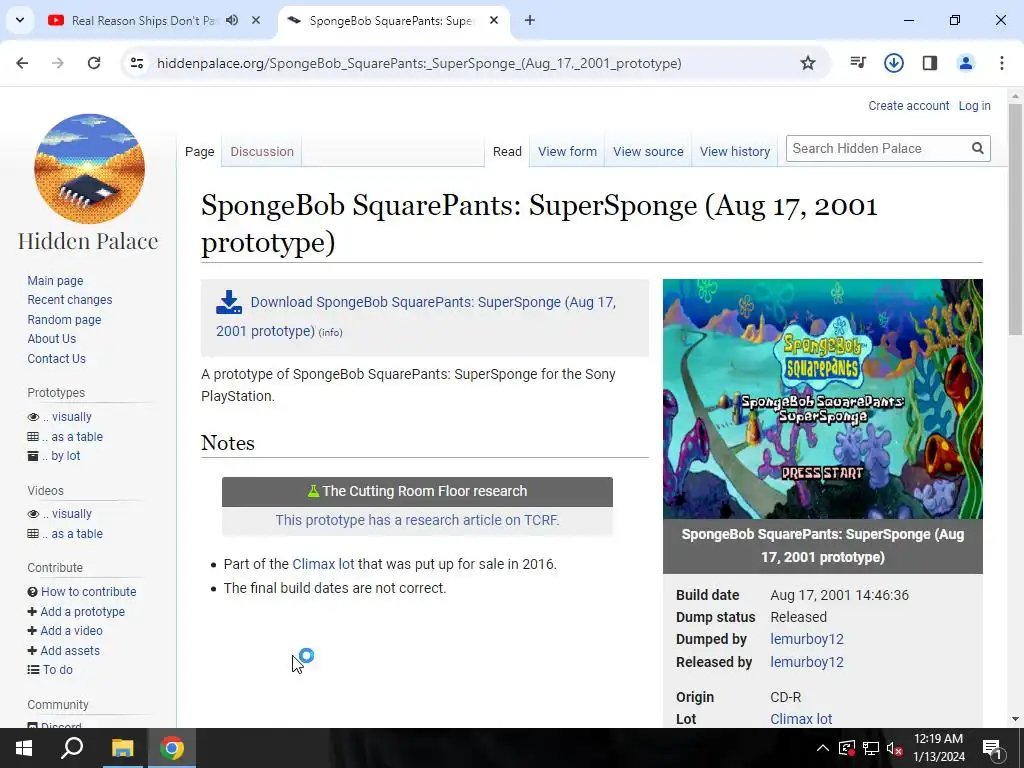The width and height of the screenshot is (1024, 768).
Task: Open How to contribute link
Action: point(89,592)
